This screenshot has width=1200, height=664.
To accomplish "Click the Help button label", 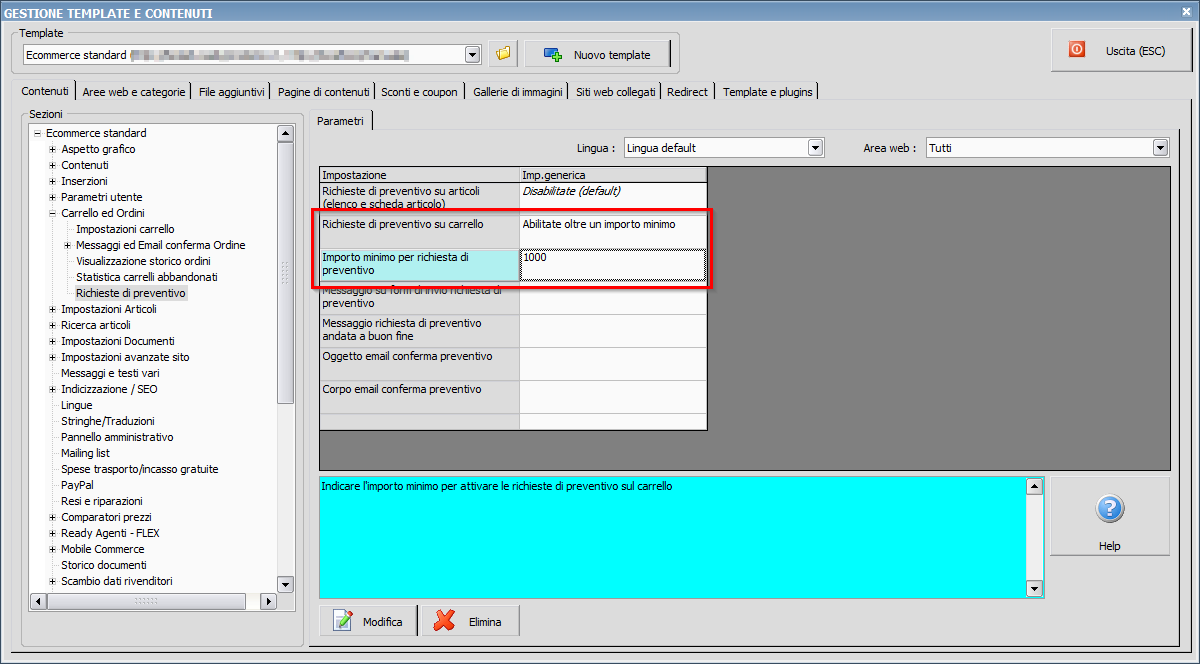I will (x=1109, y=546).
